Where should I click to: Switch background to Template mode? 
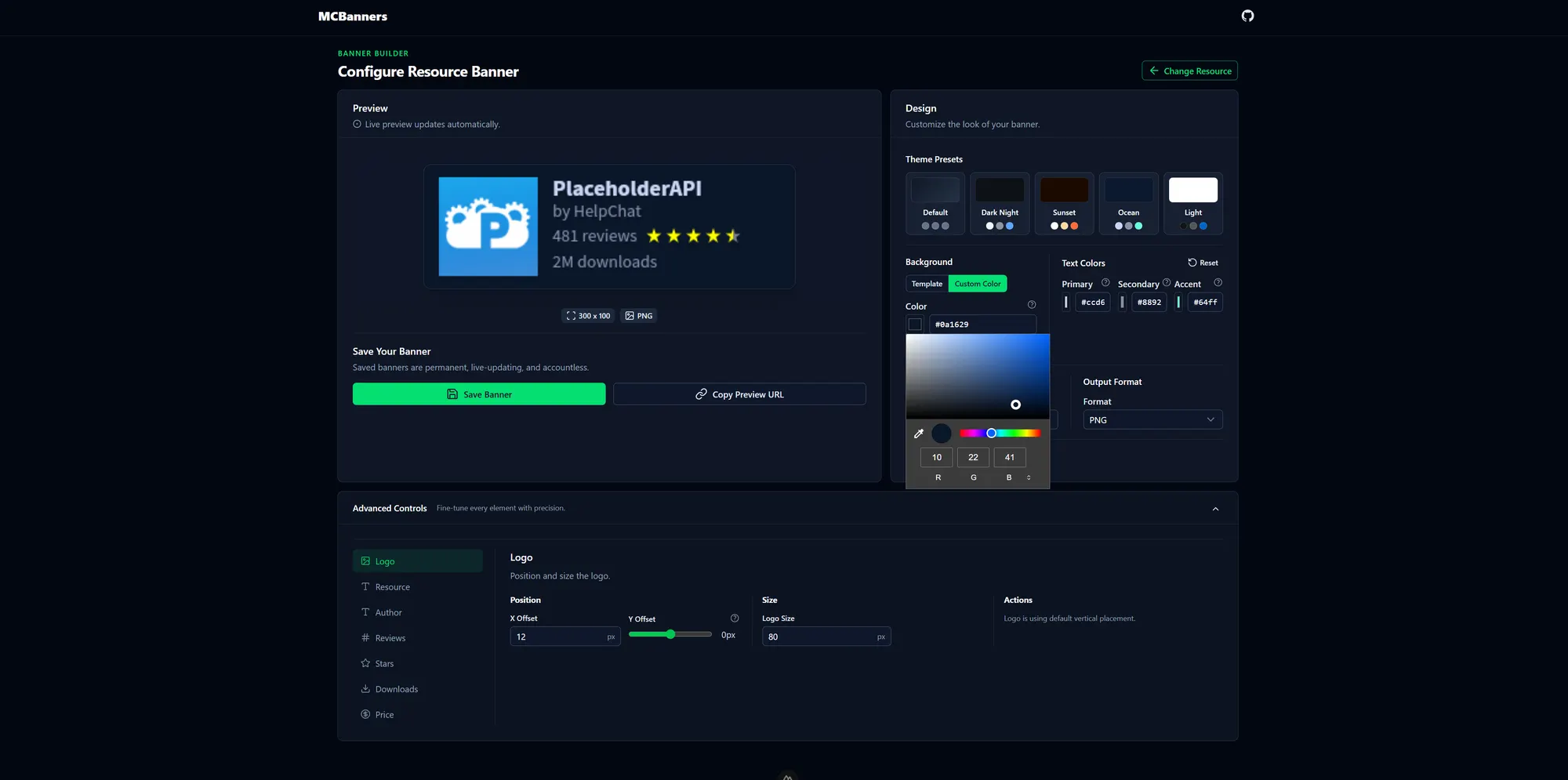927,284
